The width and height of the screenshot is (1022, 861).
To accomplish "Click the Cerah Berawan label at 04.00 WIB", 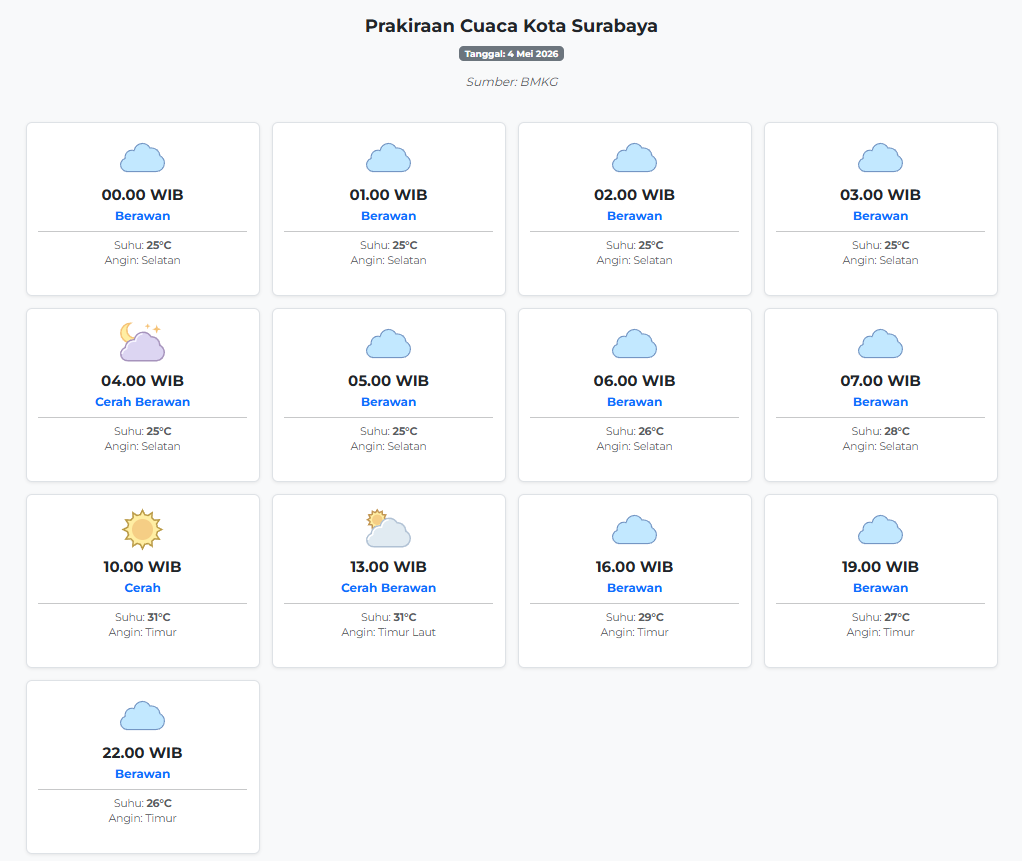I will (142, 401).
